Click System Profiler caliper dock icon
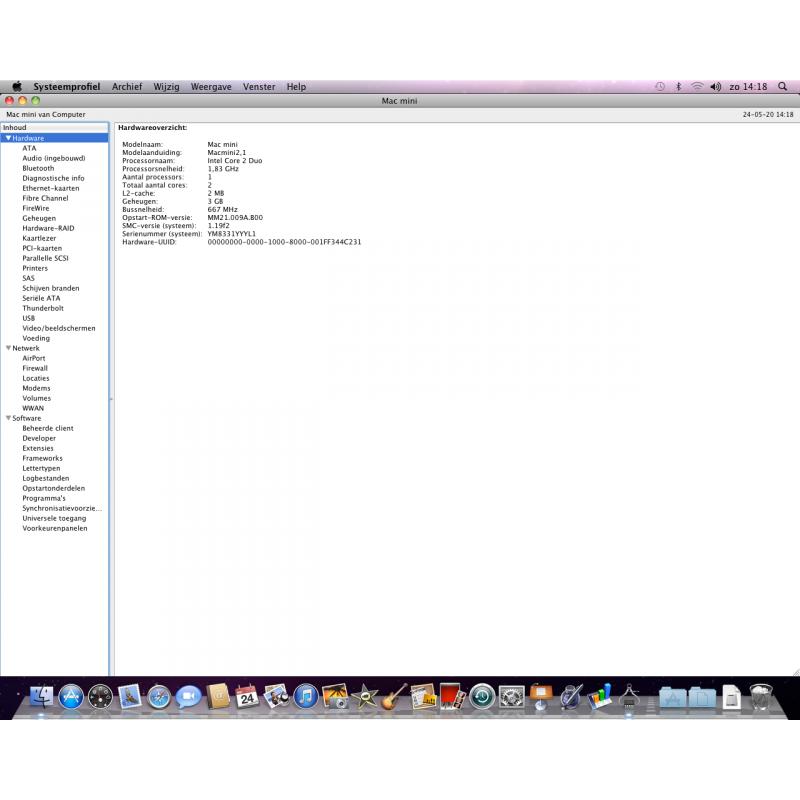This screenshot has width=800, height=800. point(629,697)
